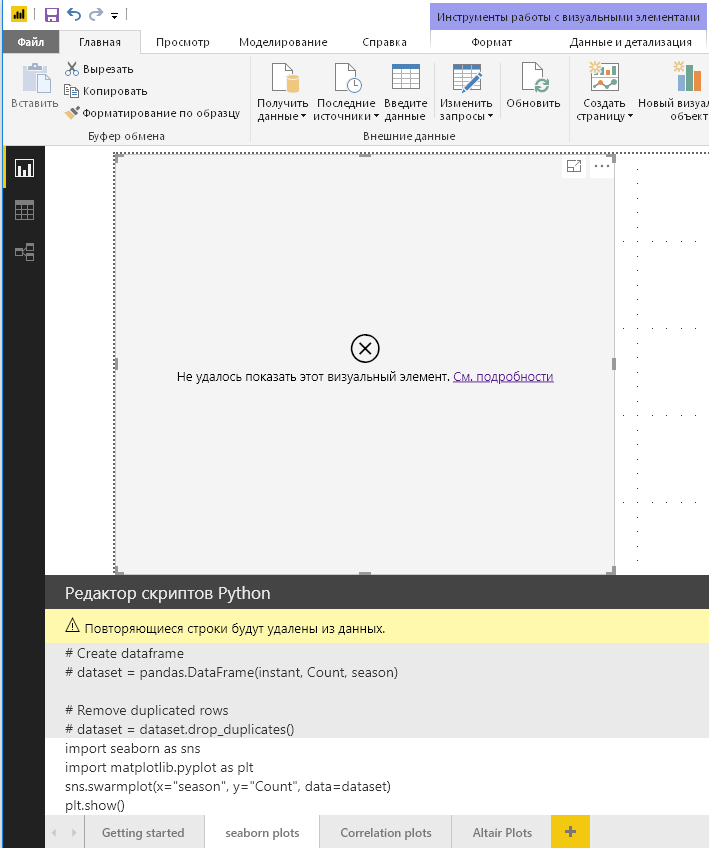Click the sns.swarmplot code line
The width and height of the screenshot is (709, 848).
pos(228,786)
